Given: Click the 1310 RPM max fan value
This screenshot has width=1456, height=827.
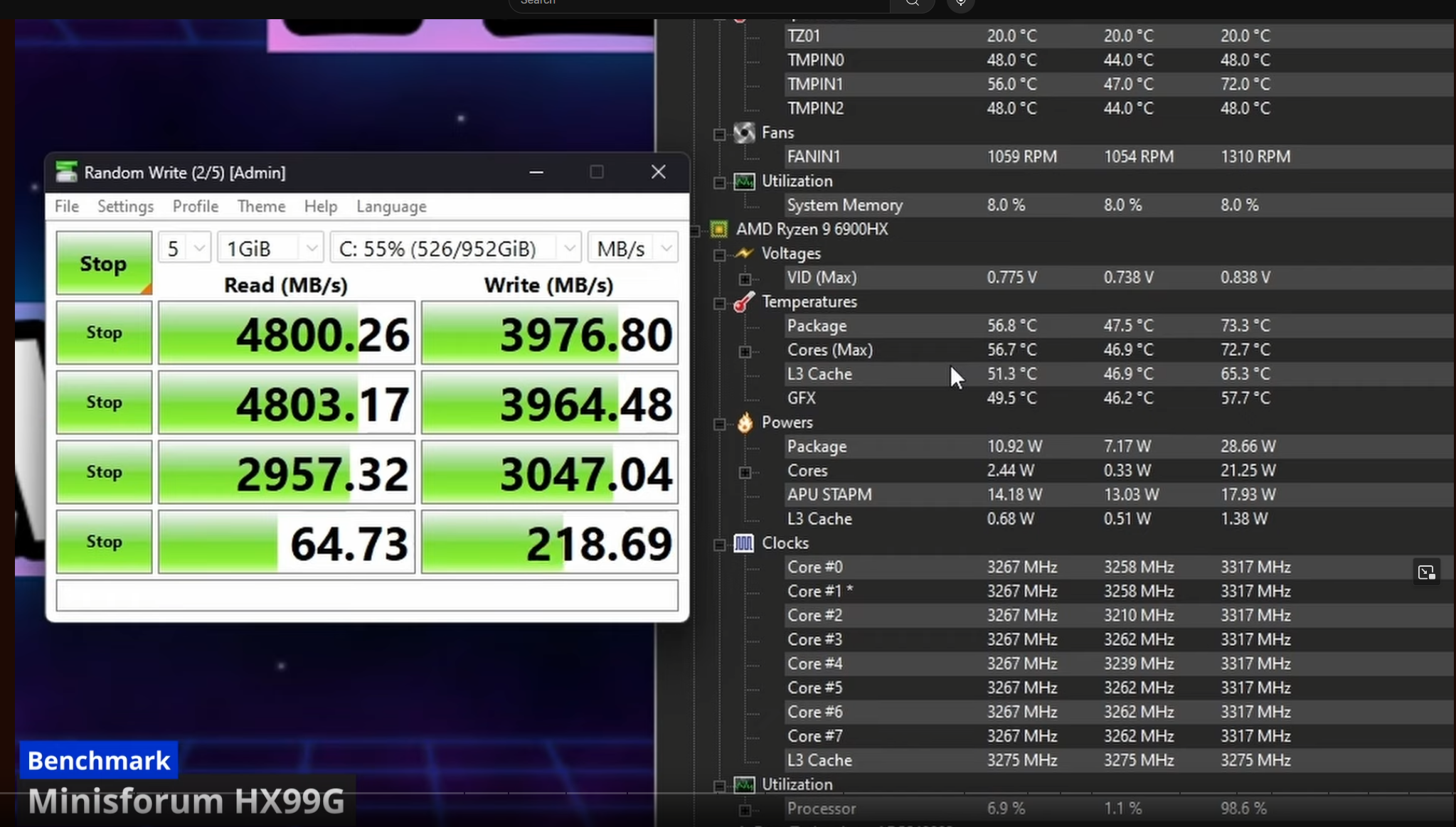Looking at the screenshot, I should pyautogui.click(x=1255, y=156).
